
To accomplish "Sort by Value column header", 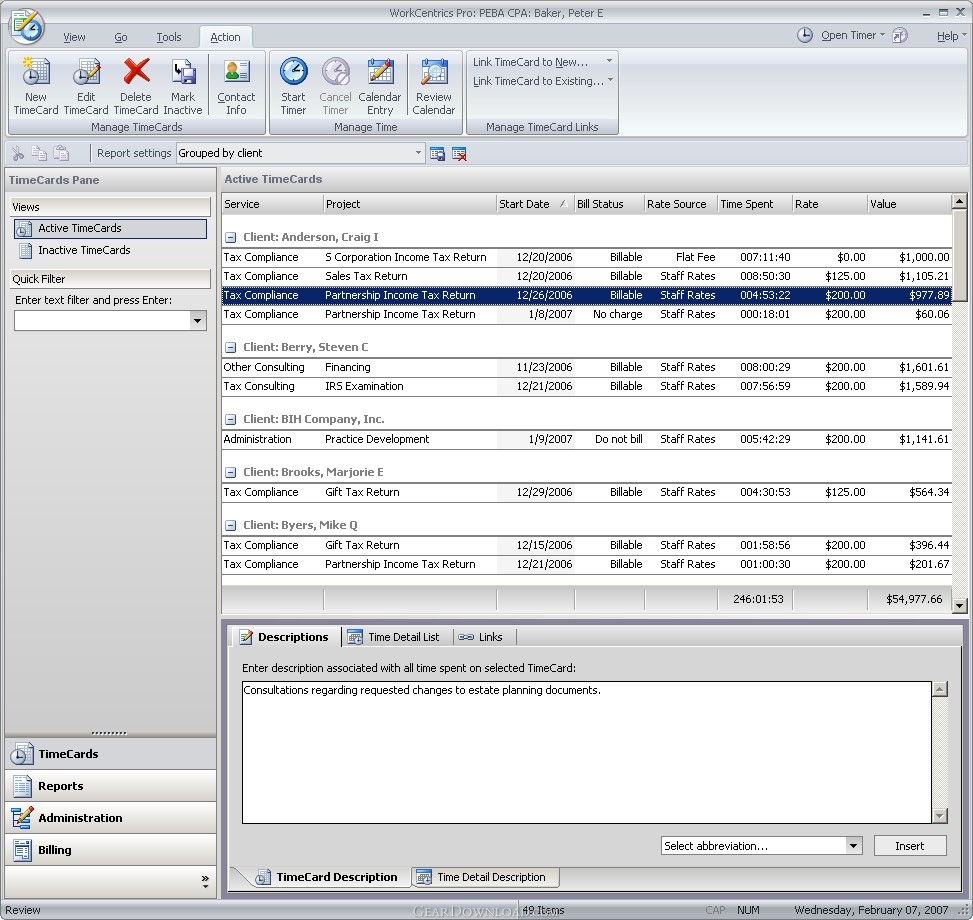I will (x=908, y=204).
